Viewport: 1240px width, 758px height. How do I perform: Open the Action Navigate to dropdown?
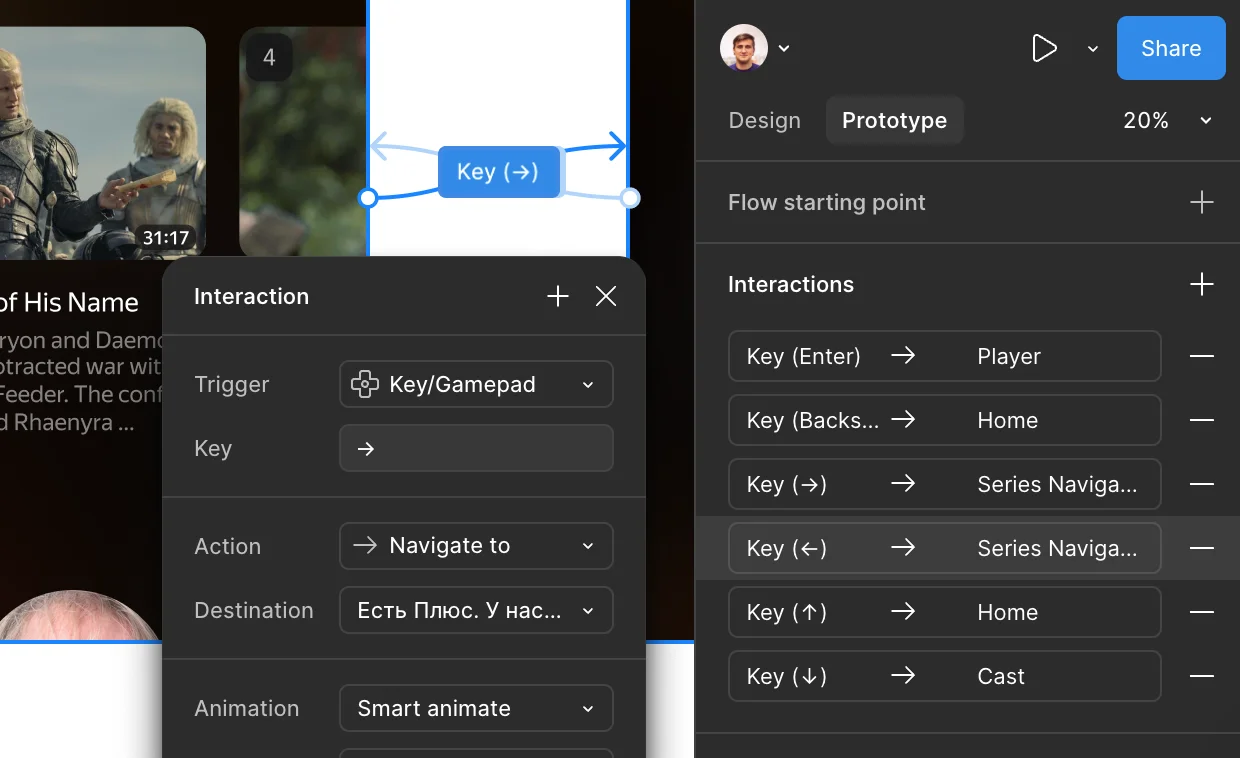476,546
